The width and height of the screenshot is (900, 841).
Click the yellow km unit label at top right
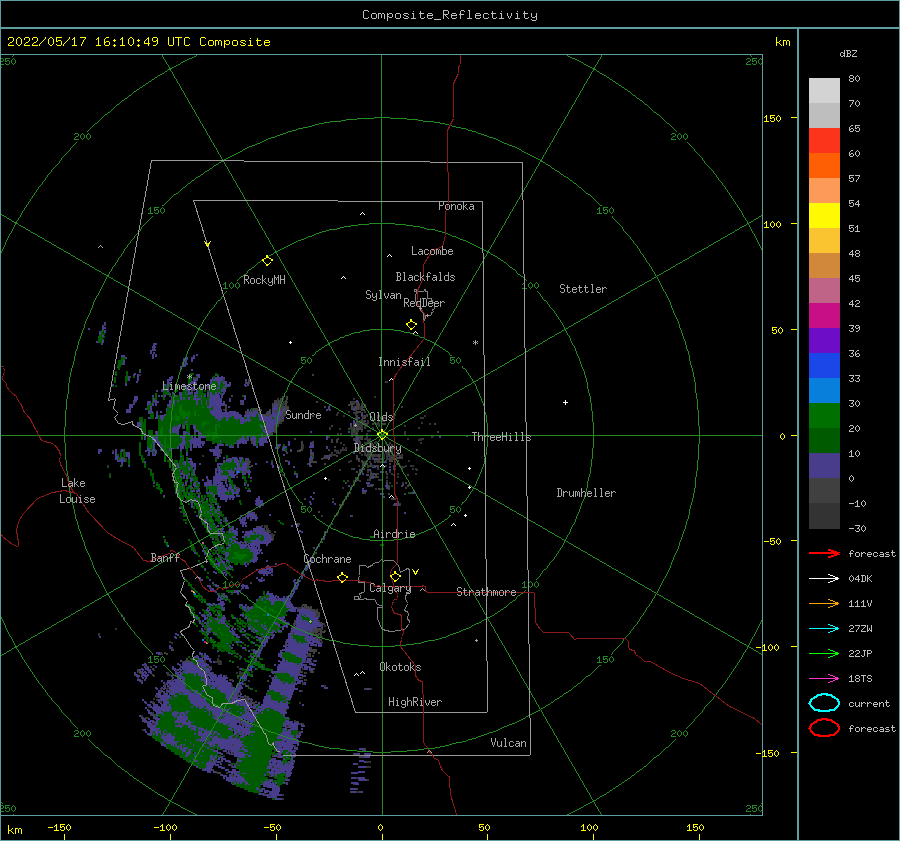(x=782, y=42)
